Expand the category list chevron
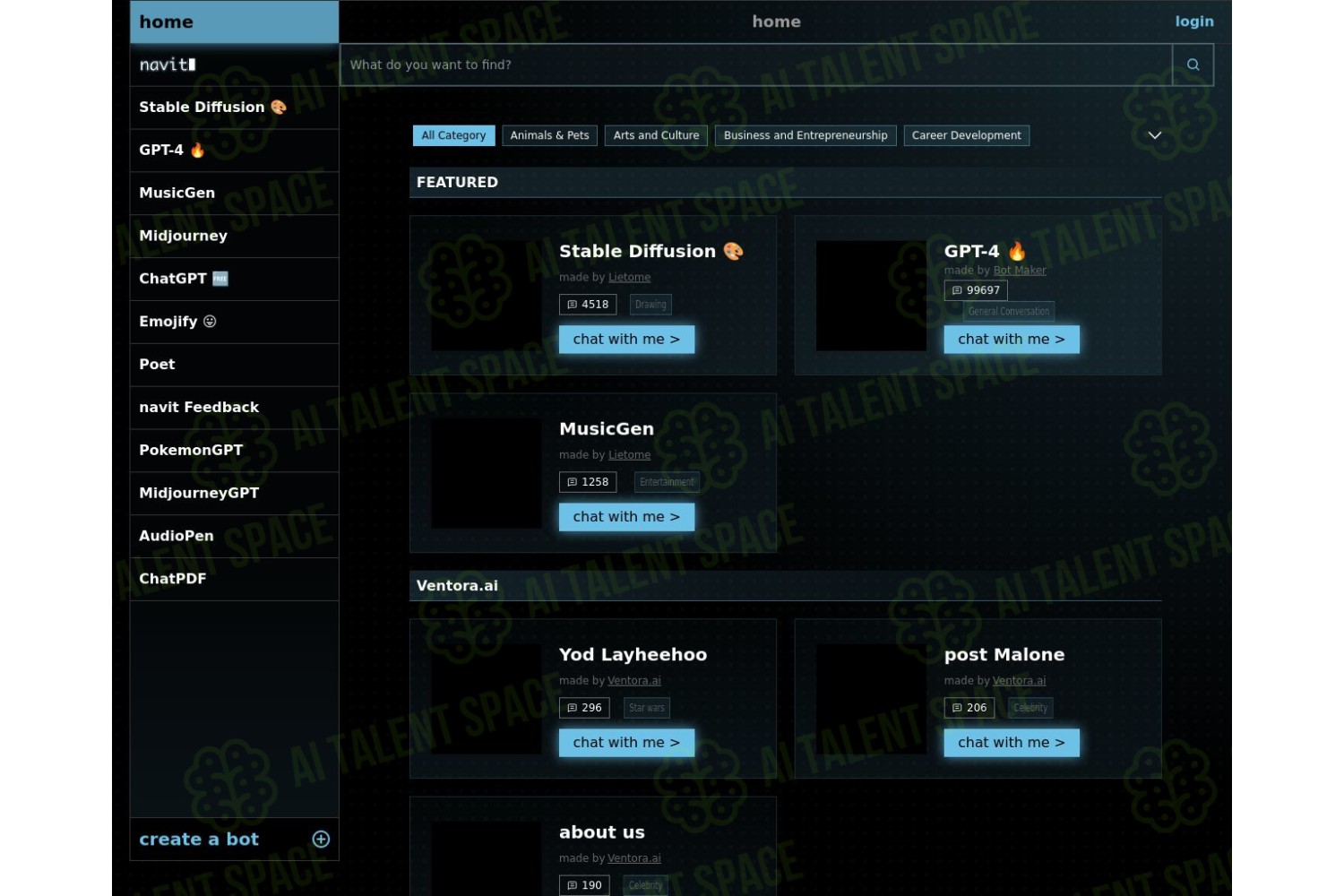This screenshot has height=896, width=1344. coord(1155,135)
